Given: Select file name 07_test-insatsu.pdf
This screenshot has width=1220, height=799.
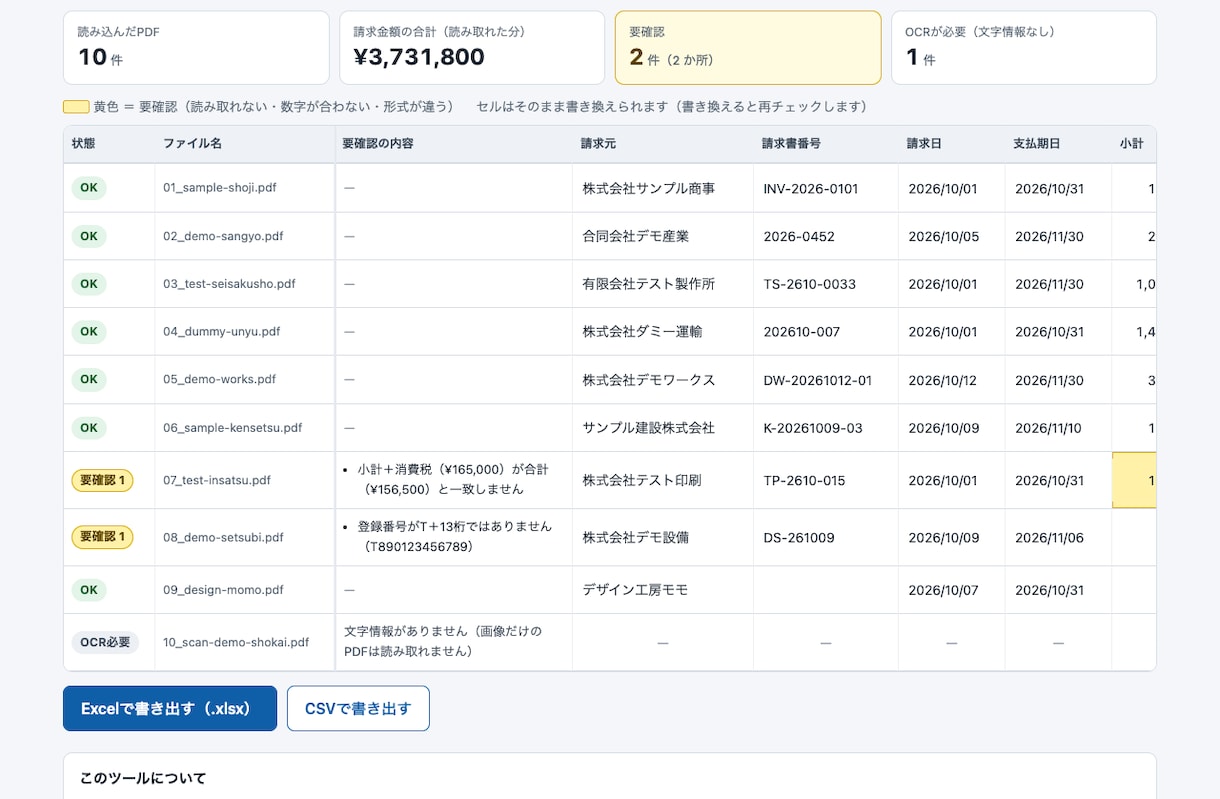Looking at the screenshot, I should point(217,480).
